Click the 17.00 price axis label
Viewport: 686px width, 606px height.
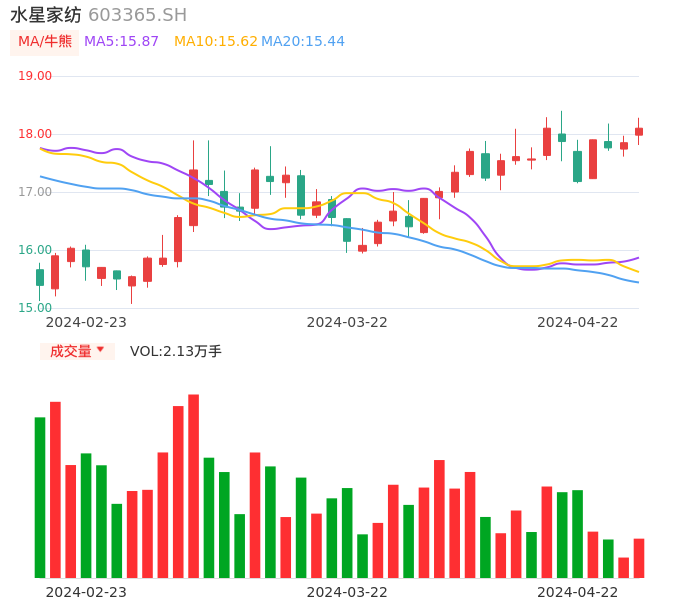35,192
